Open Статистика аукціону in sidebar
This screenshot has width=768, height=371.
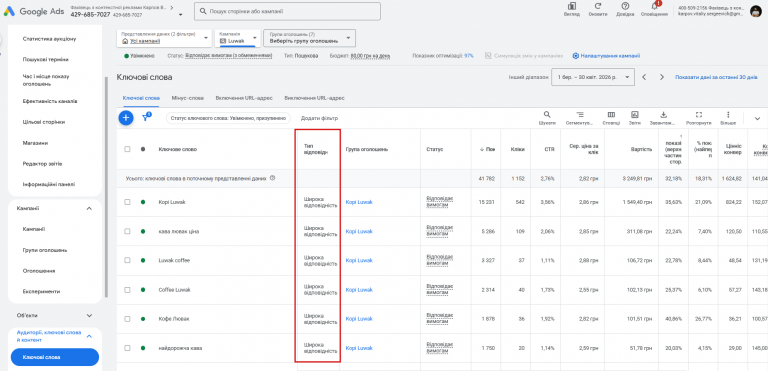tap(49, 38)
